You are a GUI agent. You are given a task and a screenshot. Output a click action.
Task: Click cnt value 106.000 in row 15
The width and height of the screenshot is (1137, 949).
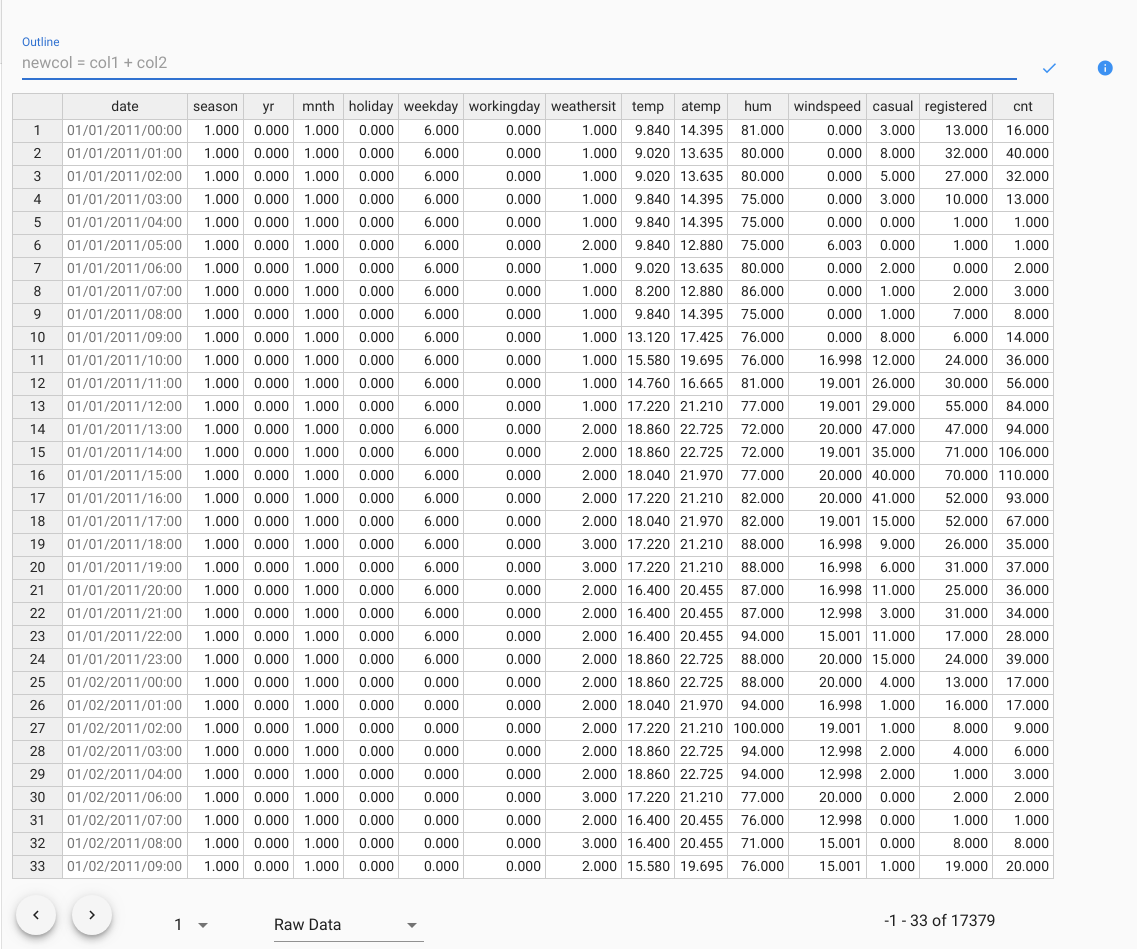click(1022, 452)
